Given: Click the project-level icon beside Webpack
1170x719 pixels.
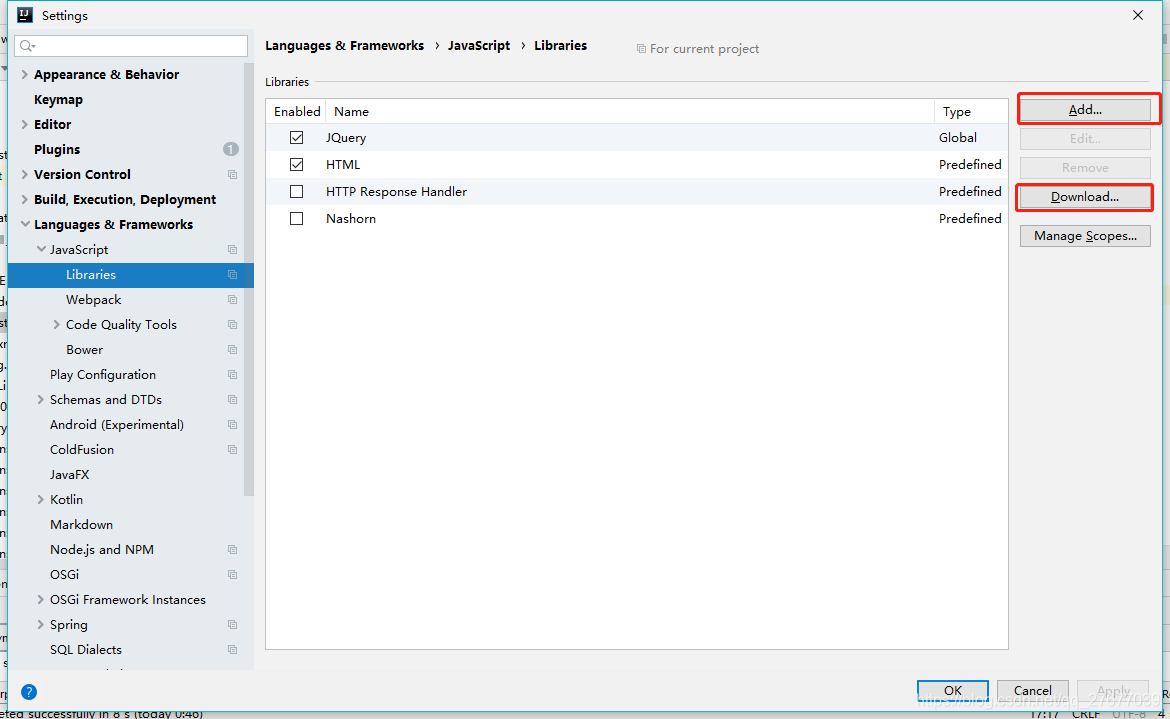Looking at the screenshot, I should (x=232, y=300).
